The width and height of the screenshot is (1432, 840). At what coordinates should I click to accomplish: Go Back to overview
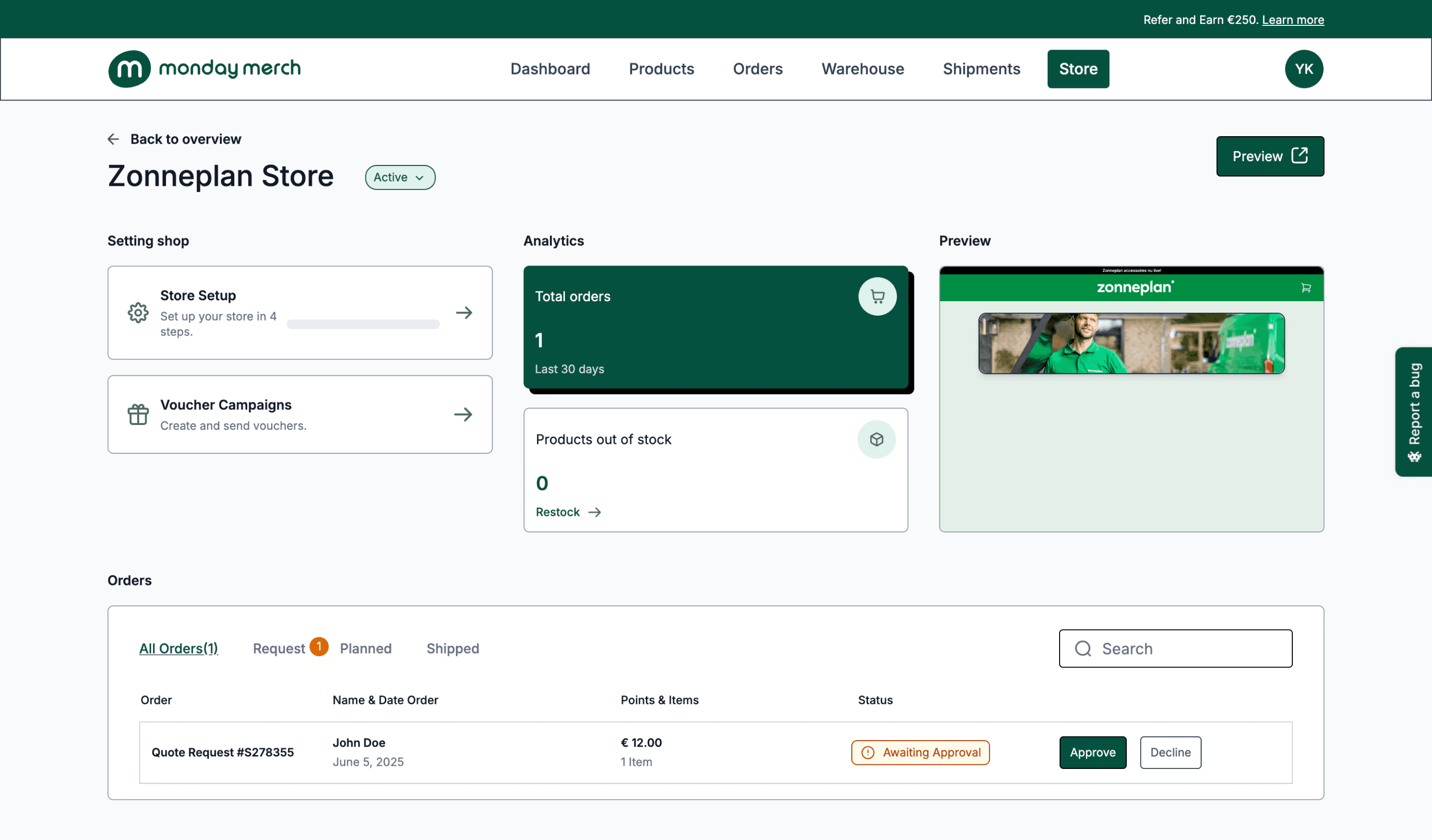pyautogui.click(x=186, y=139)
